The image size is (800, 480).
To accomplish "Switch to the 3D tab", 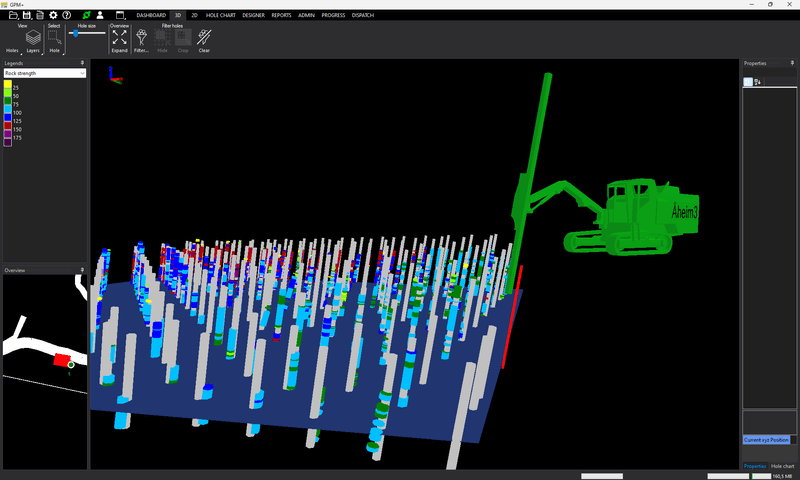I will pyautogui.click(x=178, y=15).
